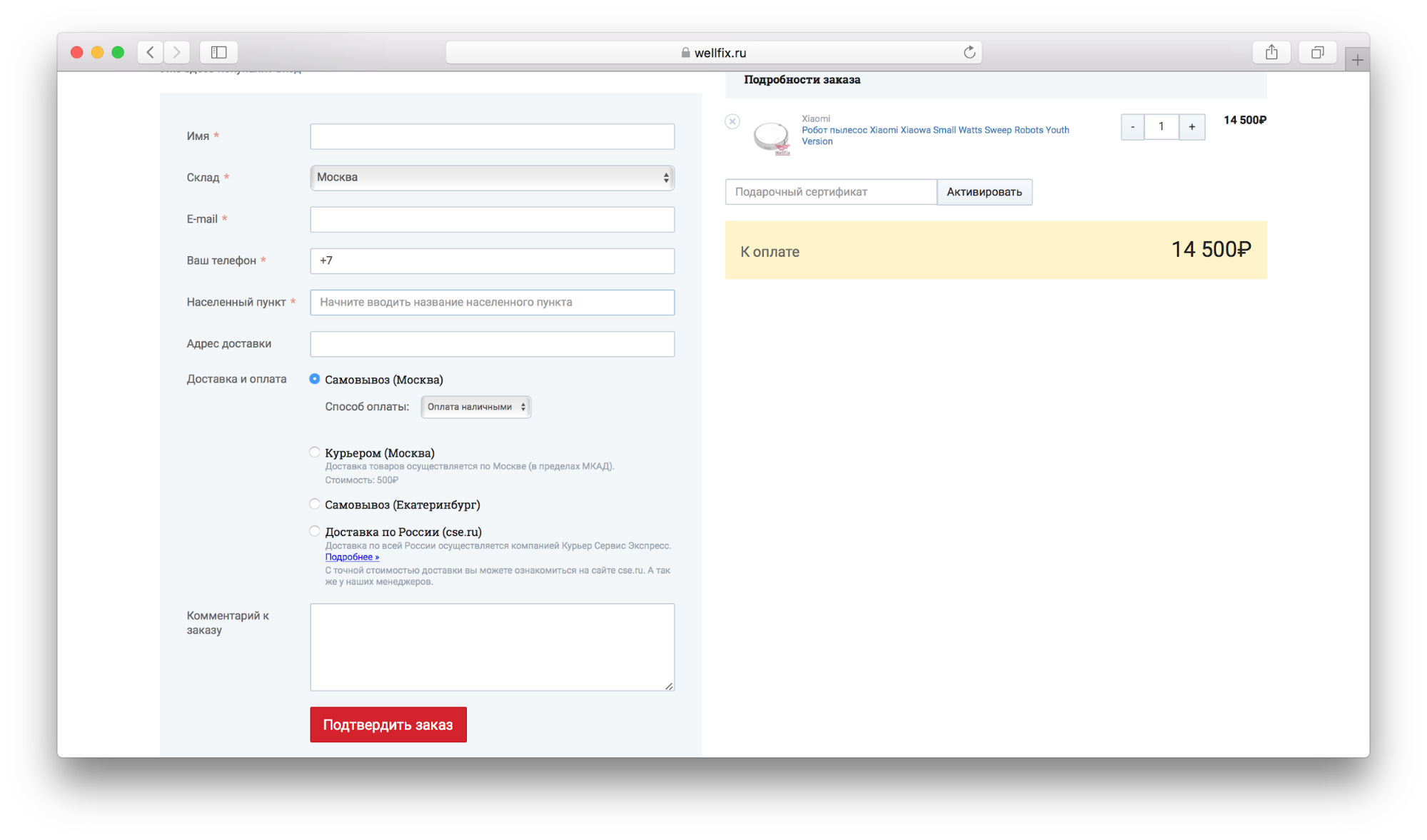Click the Активировать certificate button

click(984, 192)
